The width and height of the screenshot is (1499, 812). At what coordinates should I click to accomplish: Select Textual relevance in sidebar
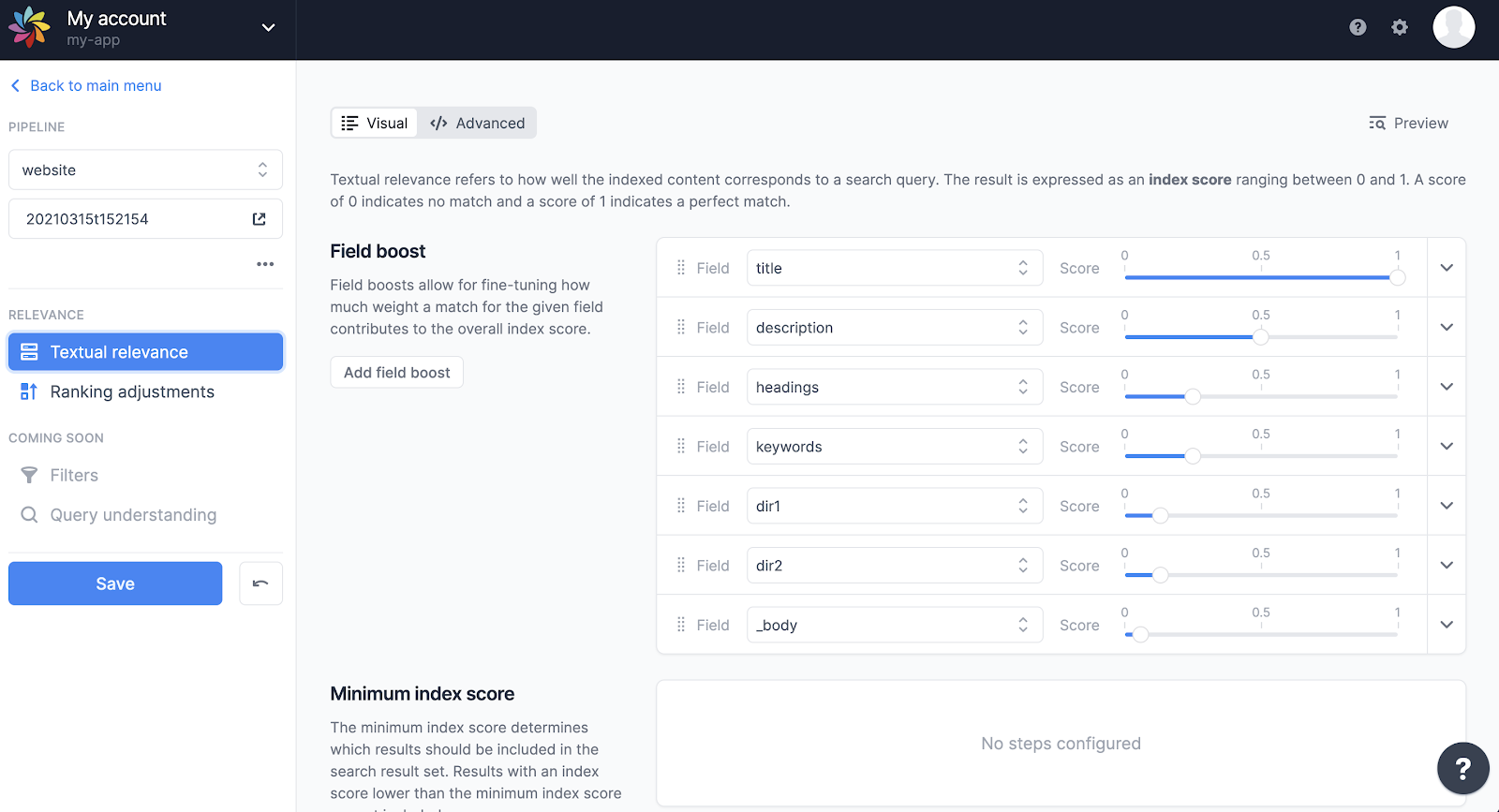pos(145,352)
